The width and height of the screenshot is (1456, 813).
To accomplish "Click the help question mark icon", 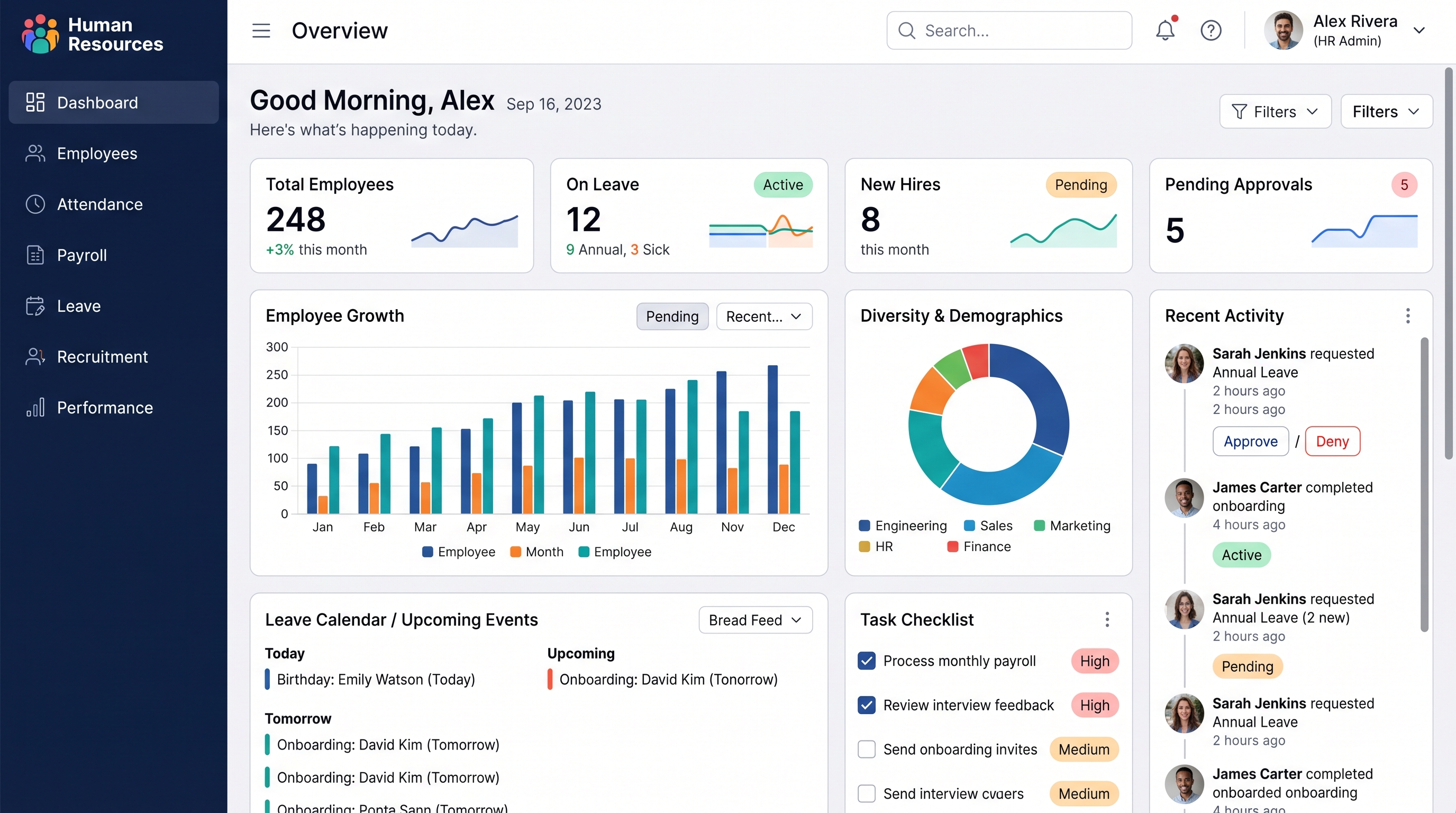I will tap(1211, 30).
